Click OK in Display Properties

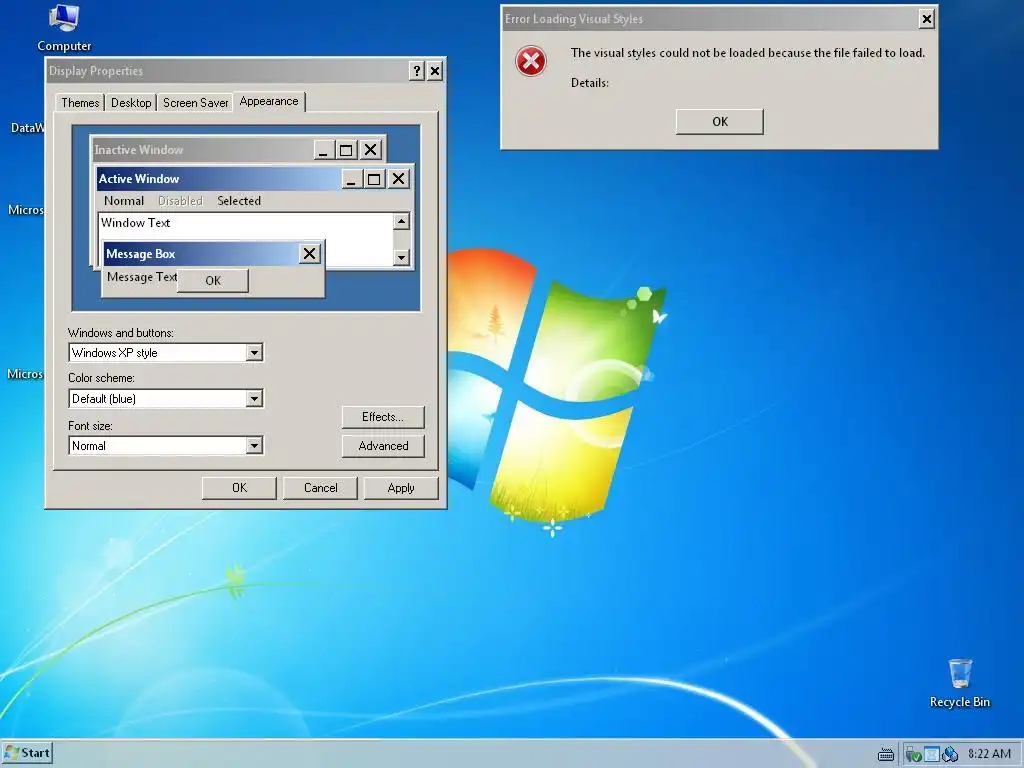click(x=239, y=488)
